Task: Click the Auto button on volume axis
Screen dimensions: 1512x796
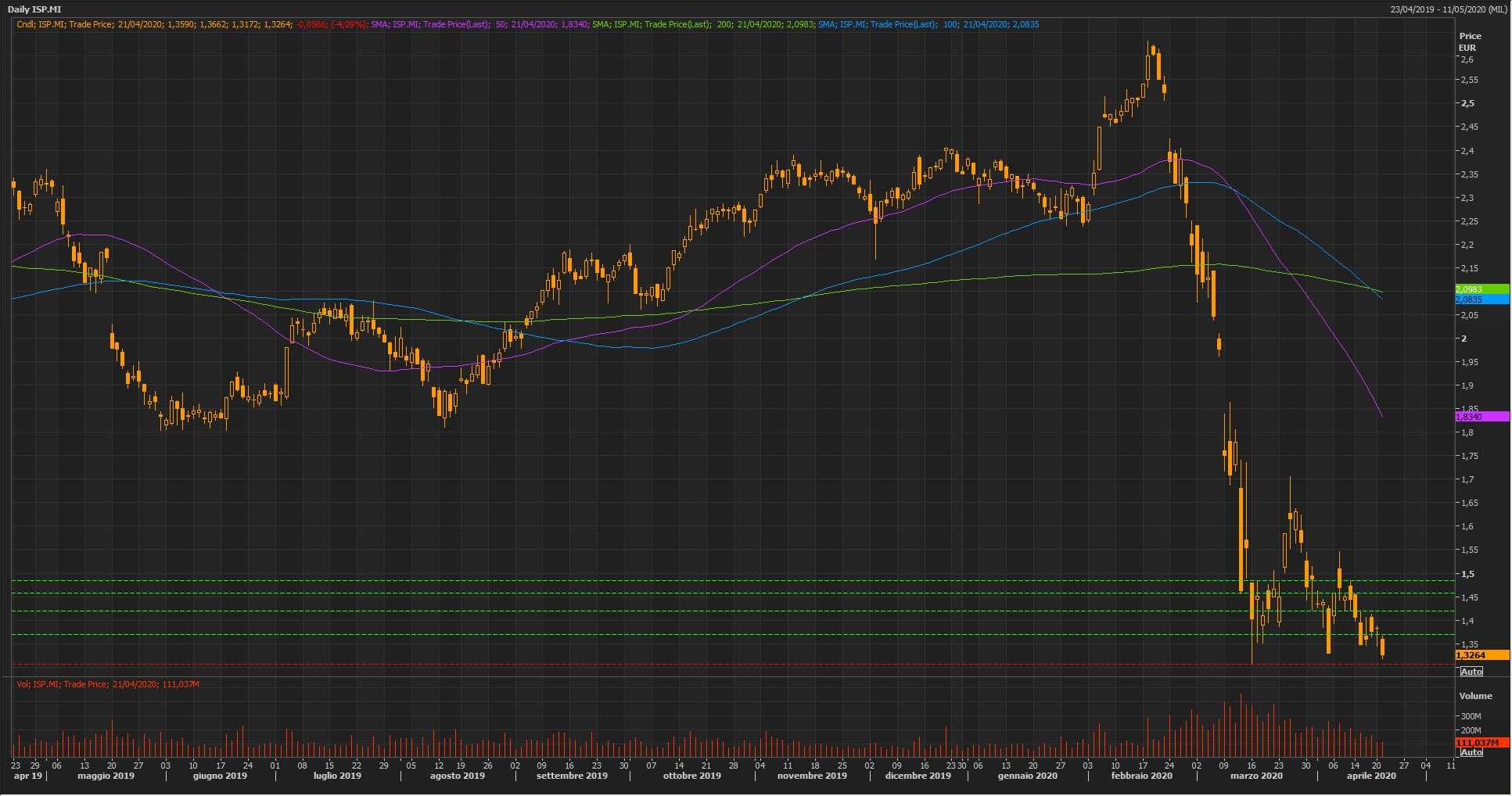Action: click(1471, 752)
